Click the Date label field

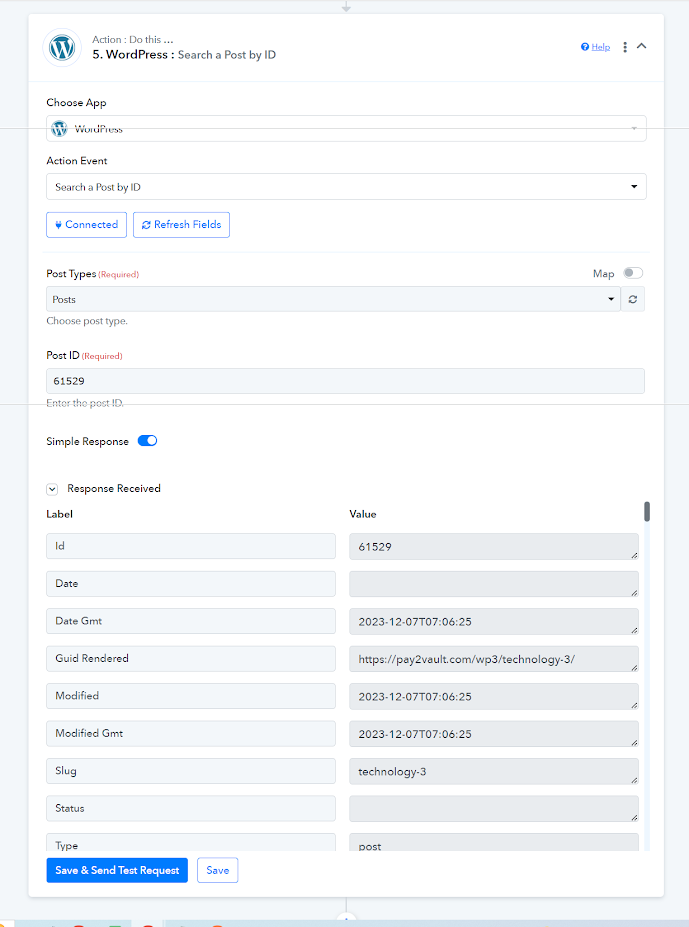point(191,584)
